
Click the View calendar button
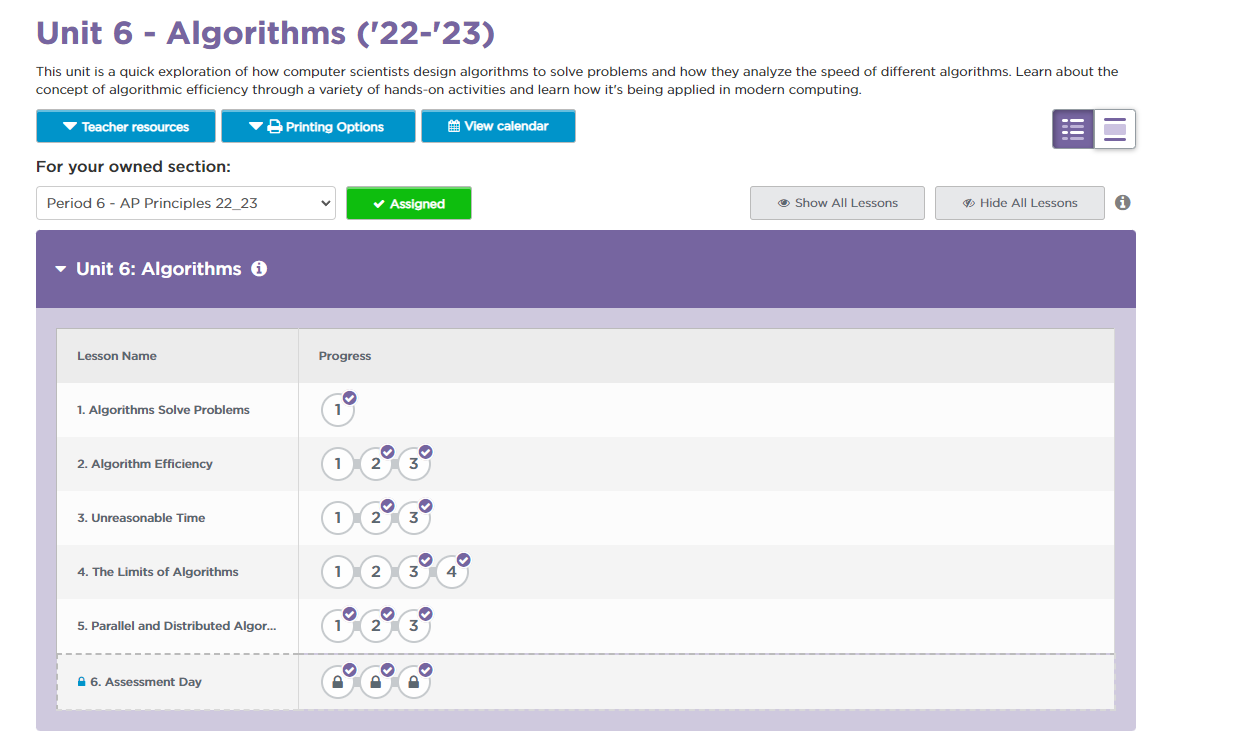tap(498, 127)
